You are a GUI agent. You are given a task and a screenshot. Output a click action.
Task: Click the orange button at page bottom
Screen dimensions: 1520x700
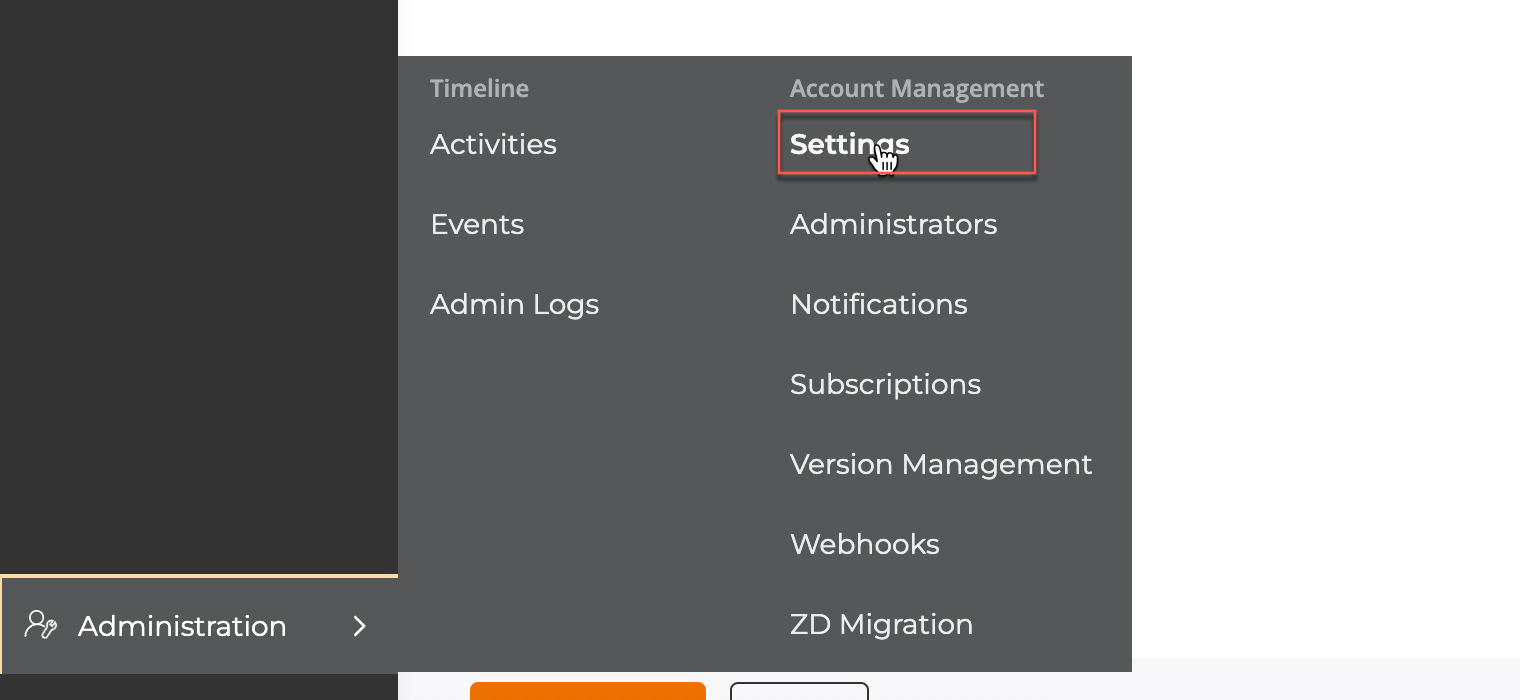pos(588,691)
